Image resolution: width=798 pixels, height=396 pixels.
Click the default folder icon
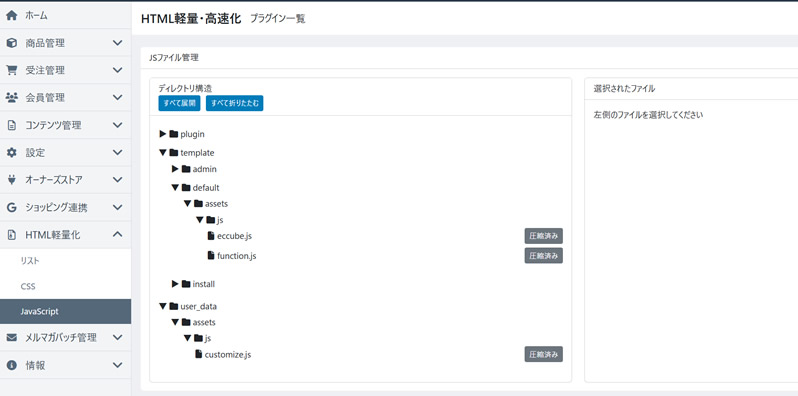point(186,187)
